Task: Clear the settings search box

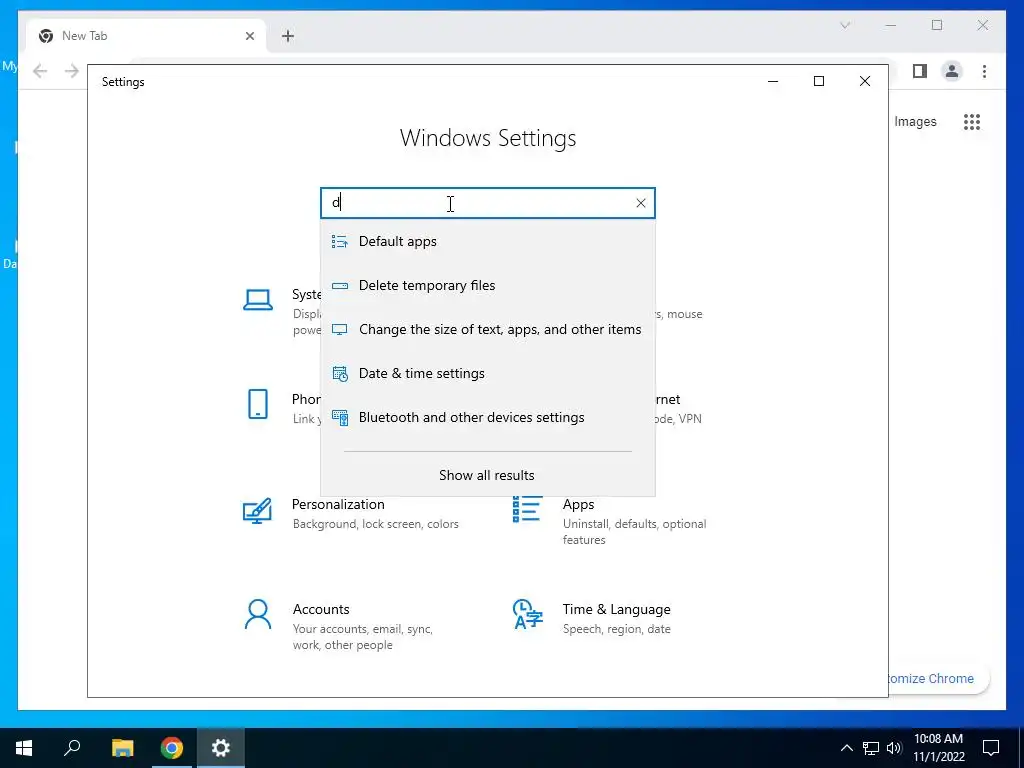Action: click(x=641, y=203)
